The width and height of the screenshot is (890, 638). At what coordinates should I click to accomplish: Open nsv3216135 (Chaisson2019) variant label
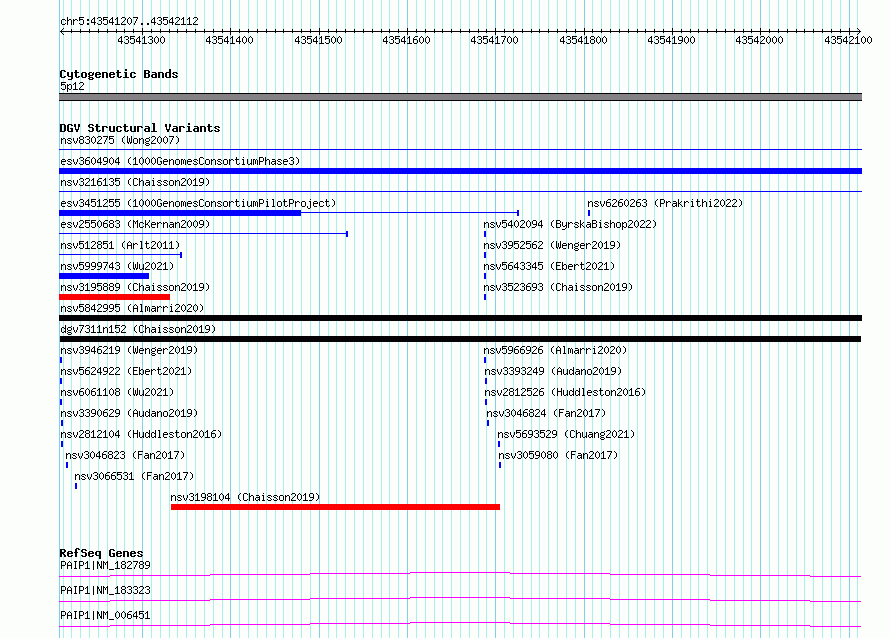pyautogui.click(x=135, y=182)
